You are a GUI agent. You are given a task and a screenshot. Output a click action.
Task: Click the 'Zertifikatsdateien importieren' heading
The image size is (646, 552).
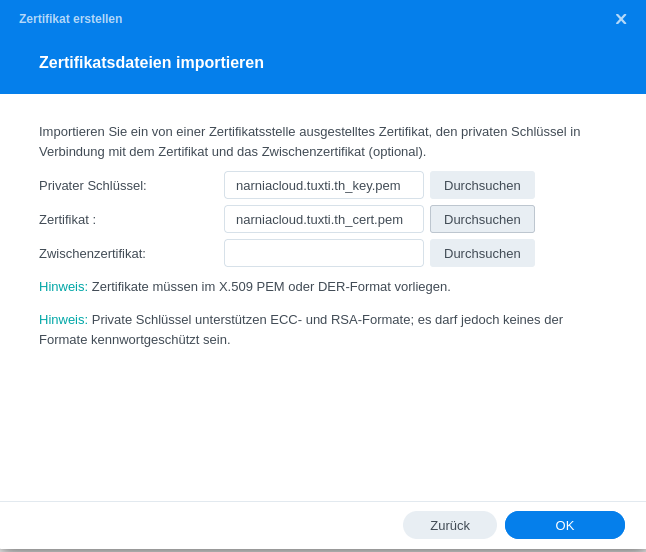151,63
